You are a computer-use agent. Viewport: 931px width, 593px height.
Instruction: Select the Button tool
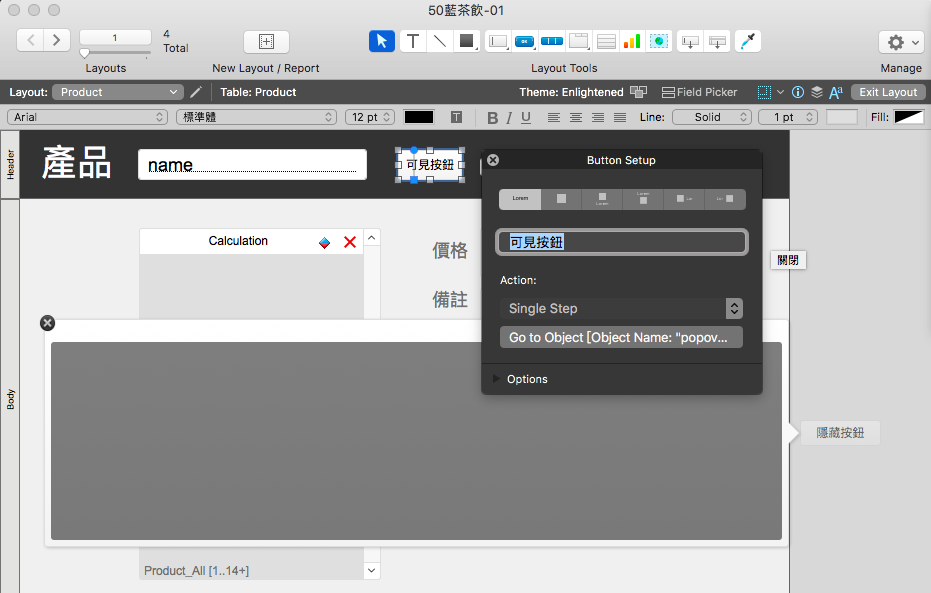tap(524, 41)
